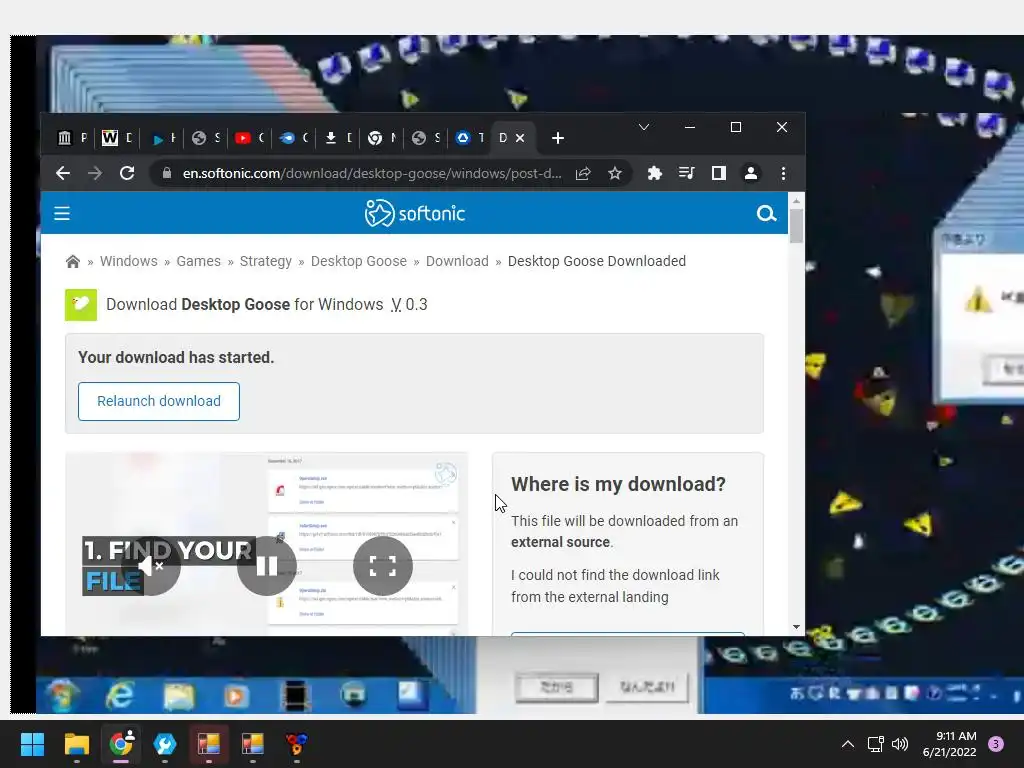Close the active Softonic tab

click(520, 138)
